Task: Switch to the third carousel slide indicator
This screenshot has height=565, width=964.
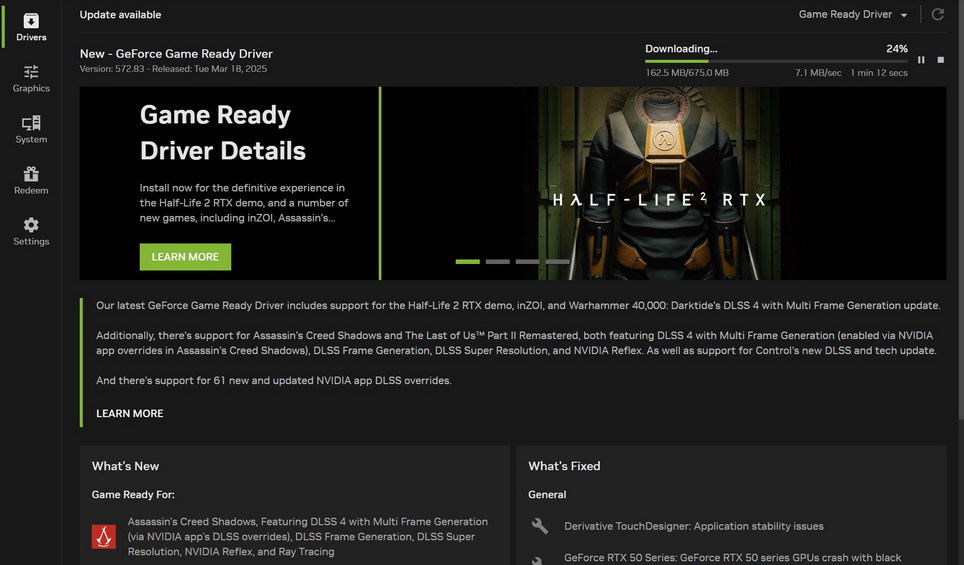Action: pyautogui.click(x=527, y=261)
